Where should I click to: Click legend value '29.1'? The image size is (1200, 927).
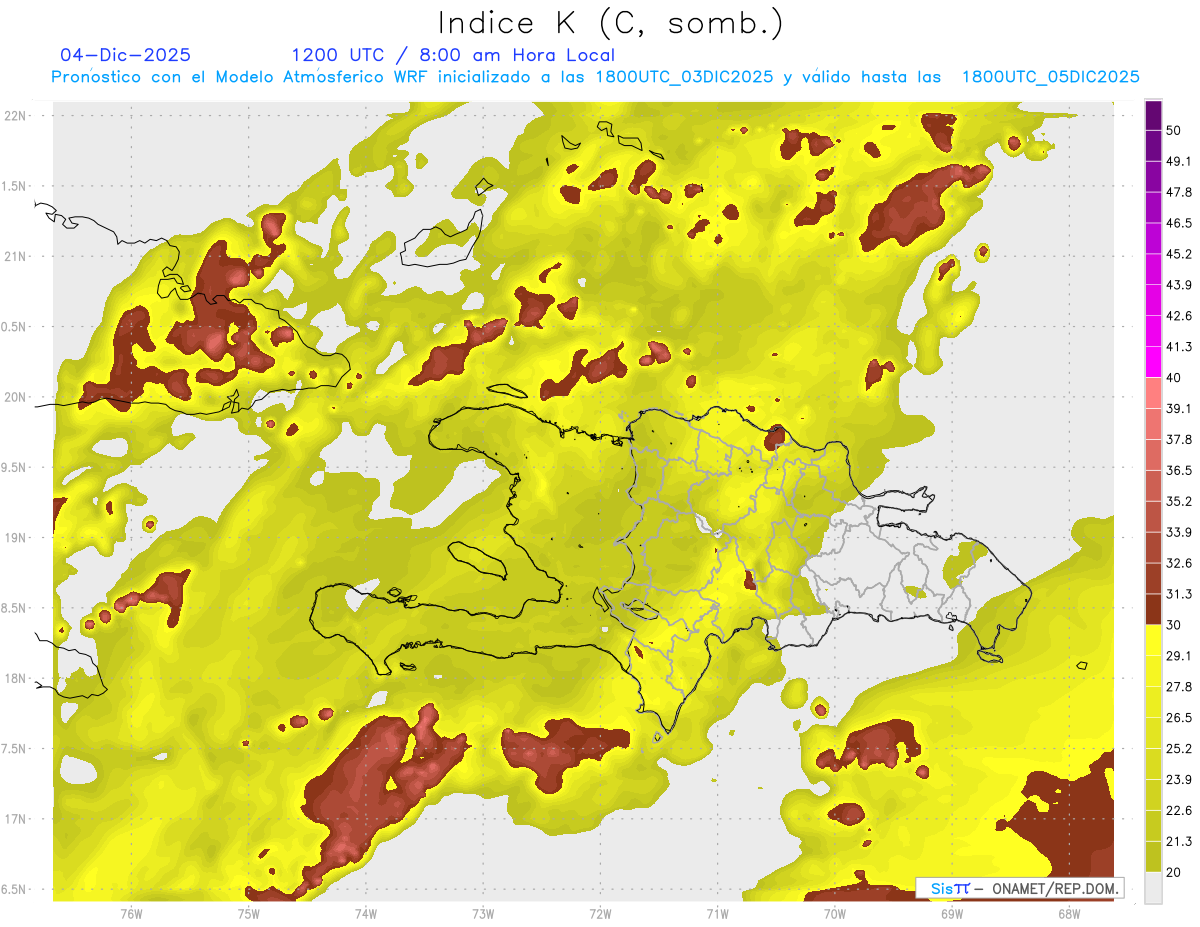click(1179, 656)
